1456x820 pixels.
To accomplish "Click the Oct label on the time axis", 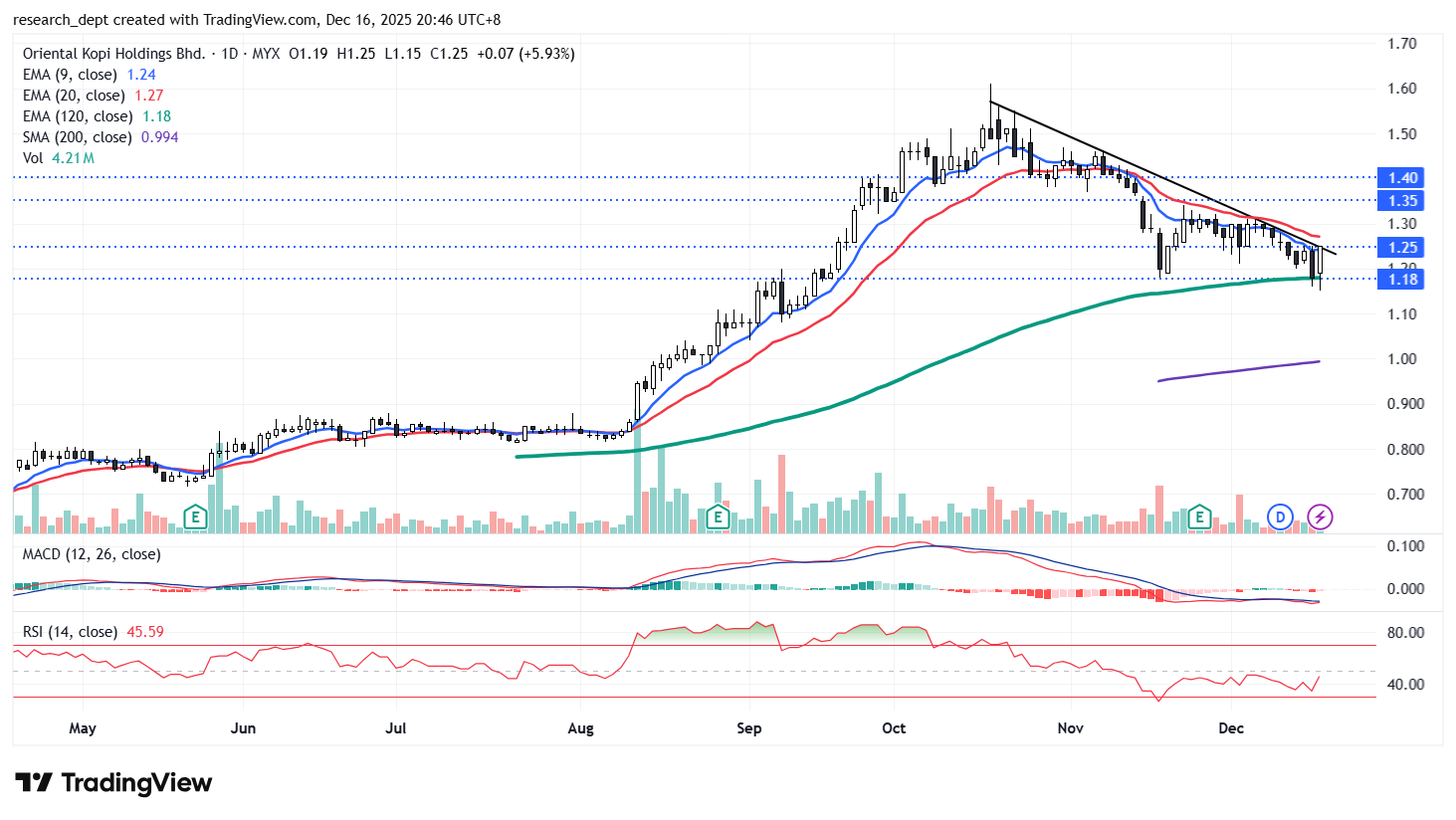I will tap(894, 728).
